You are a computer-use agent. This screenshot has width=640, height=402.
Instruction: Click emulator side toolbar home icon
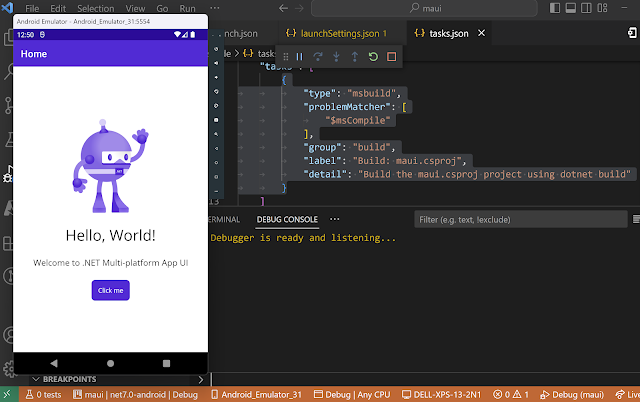point(216,162)
